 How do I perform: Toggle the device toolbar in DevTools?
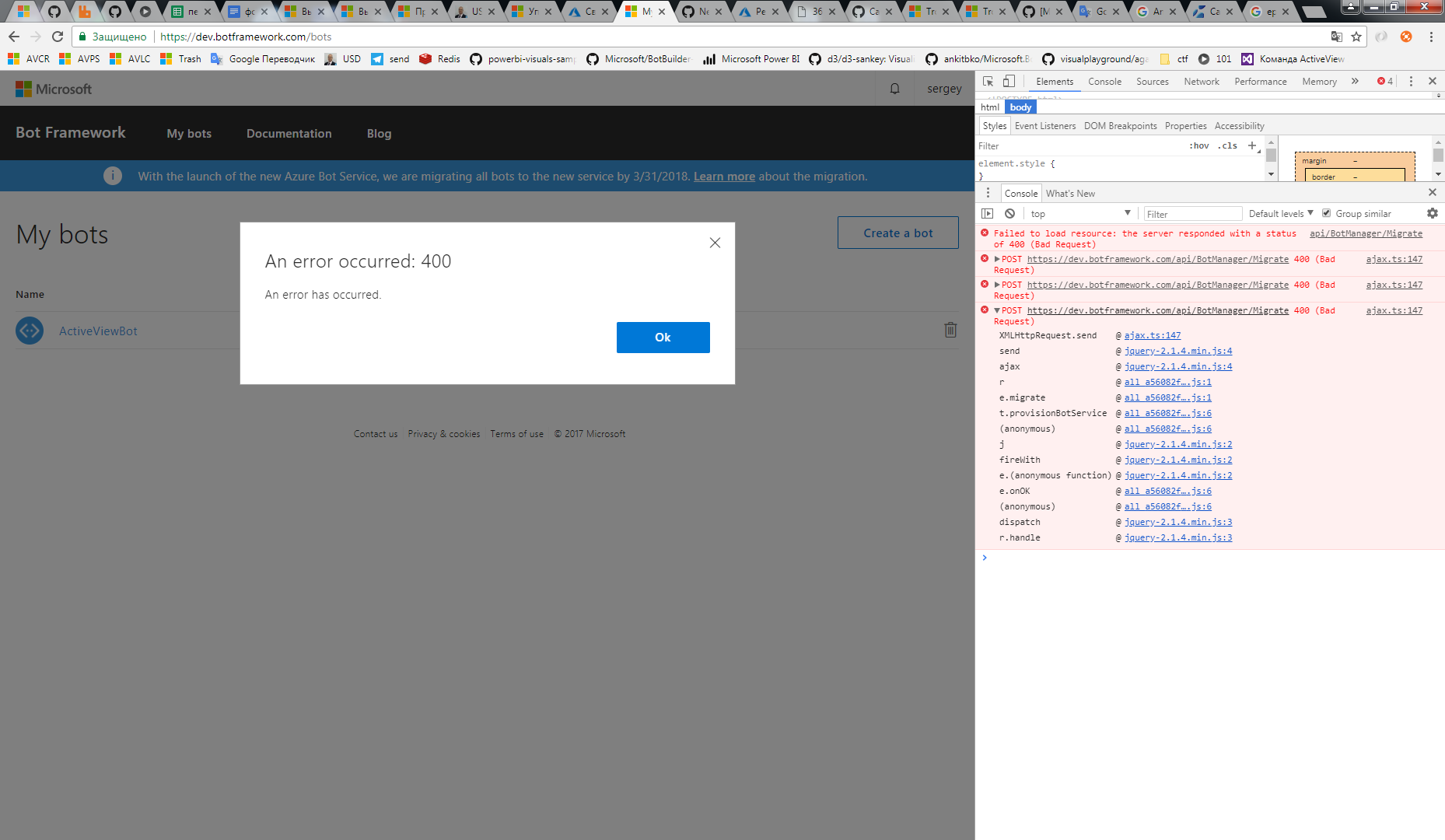[1009, 81]
